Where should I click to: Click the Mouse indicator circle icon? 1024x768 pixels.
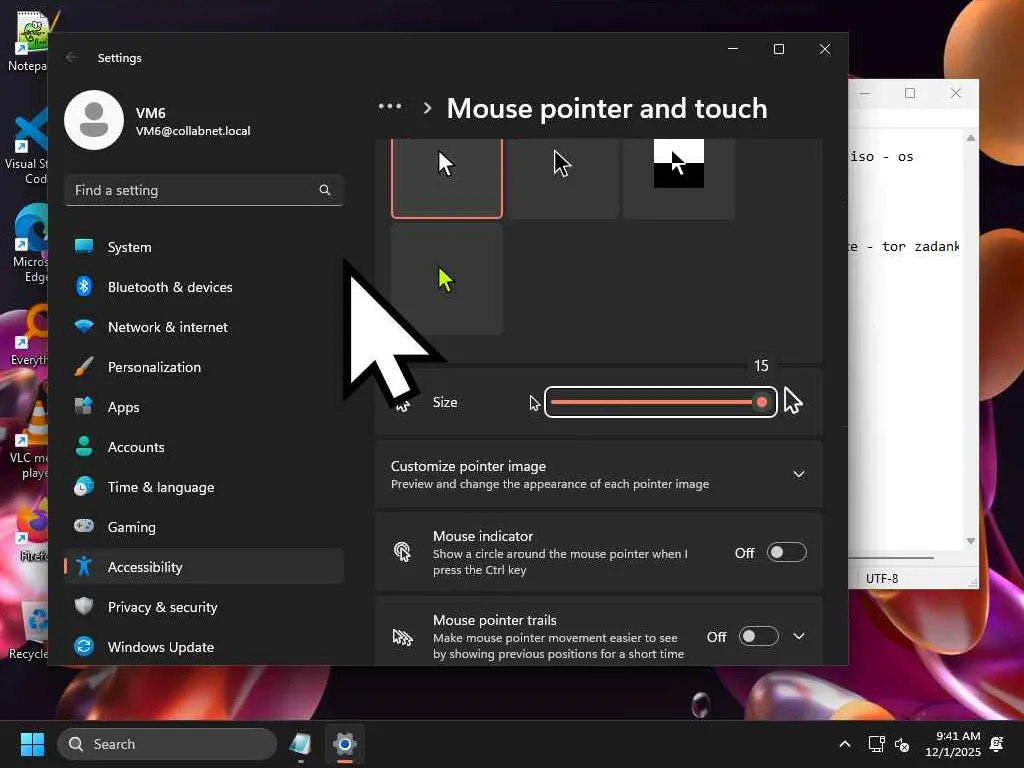(402, 552)
